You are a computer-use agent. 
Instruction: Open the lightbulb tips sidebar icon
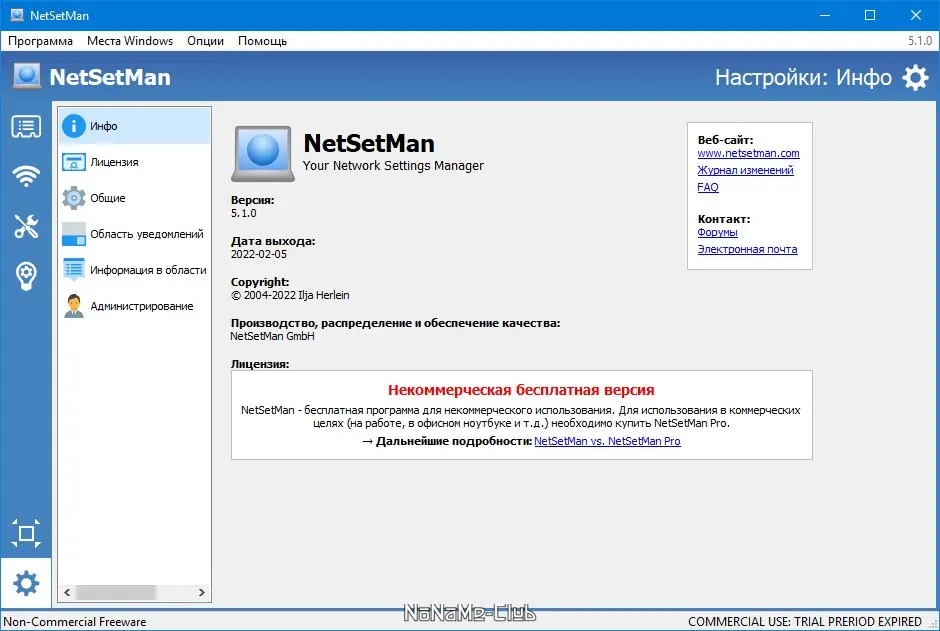26,276
